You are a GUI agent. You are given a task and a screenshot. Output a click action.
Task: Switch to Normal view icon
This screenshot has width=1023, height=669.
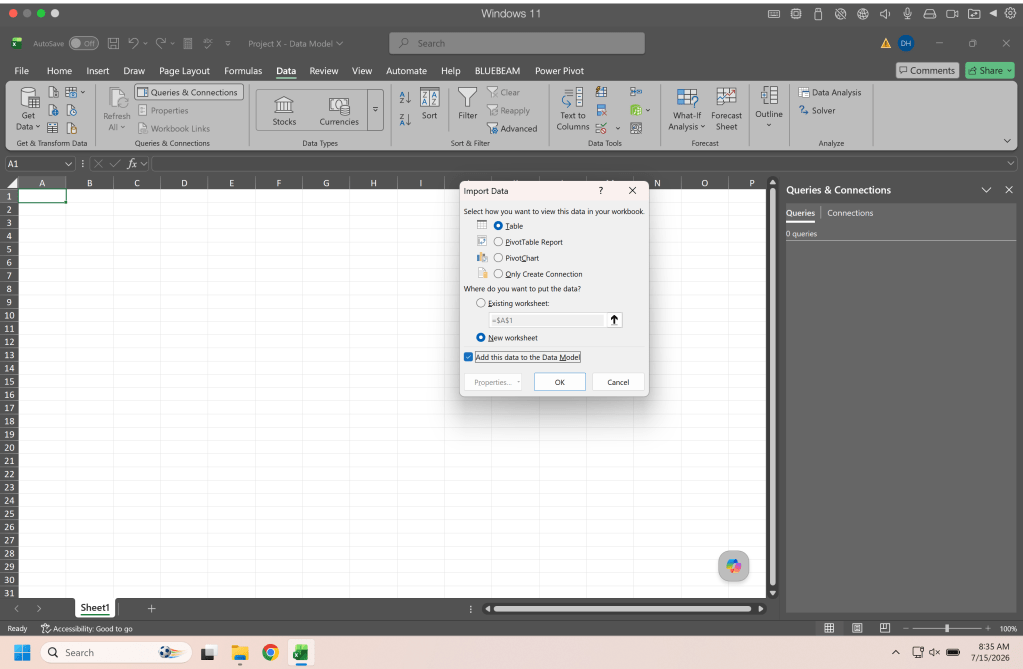(x=829, y=628)
